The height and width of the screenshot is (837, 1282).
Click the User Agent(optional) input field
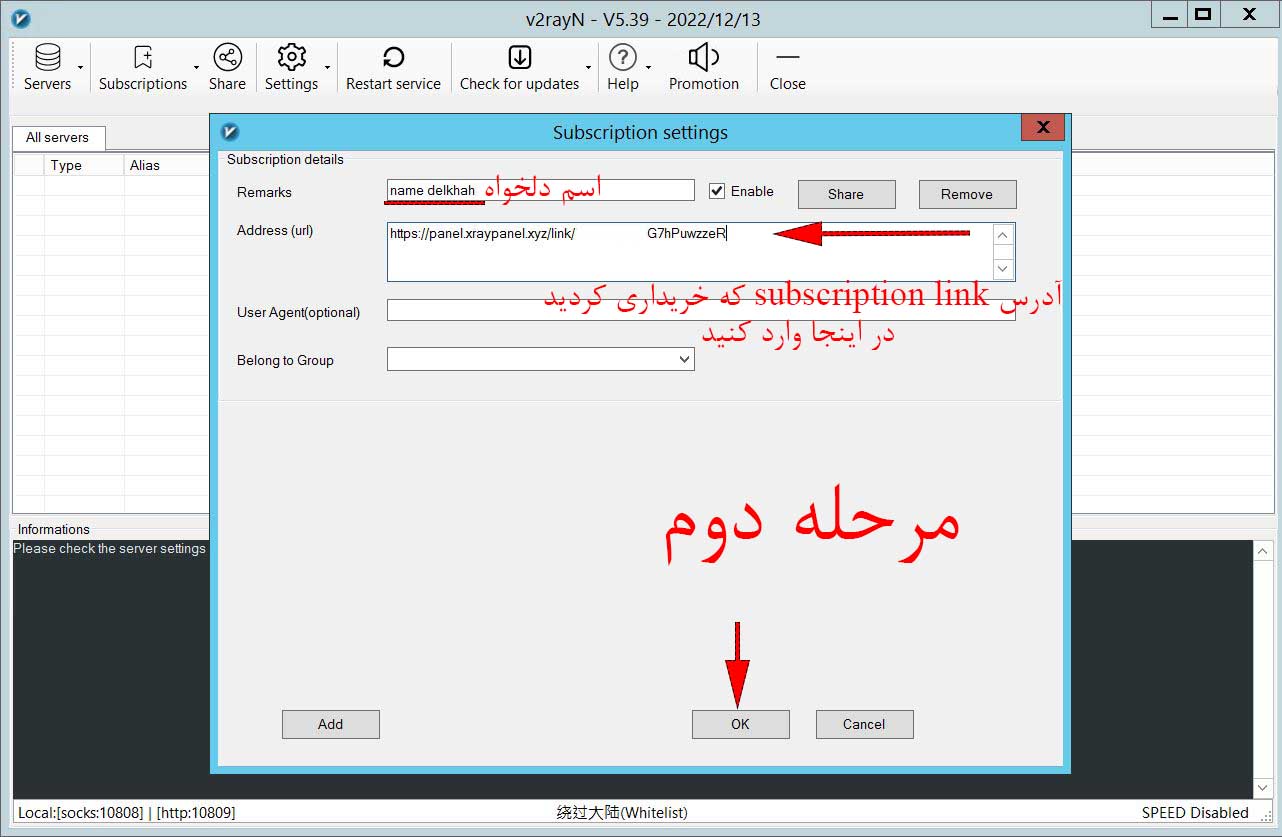700,310
